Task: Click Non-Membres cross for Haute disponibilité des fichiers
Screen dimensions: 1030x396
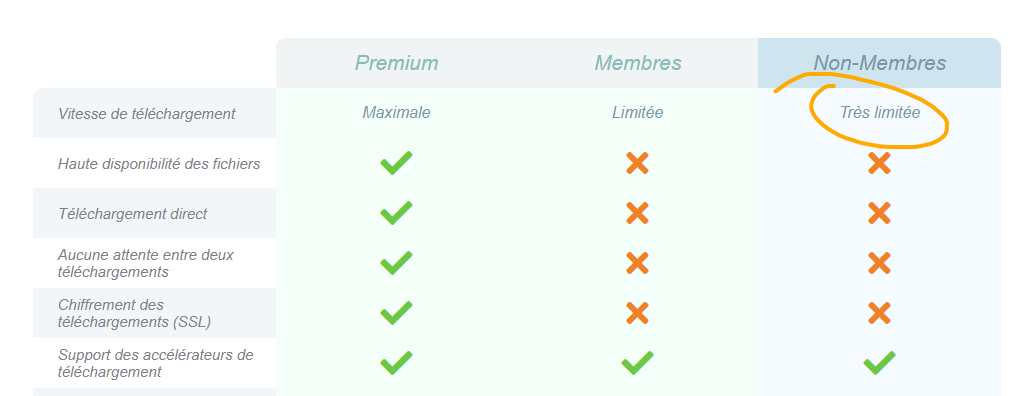Action: (879, 163)
